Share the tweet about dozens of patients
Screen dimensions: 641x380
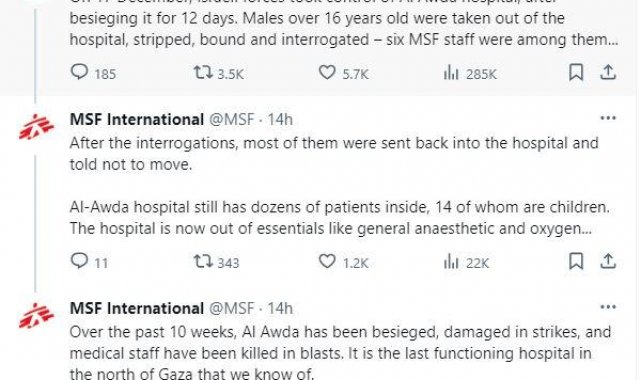click(x=608, y=261)
